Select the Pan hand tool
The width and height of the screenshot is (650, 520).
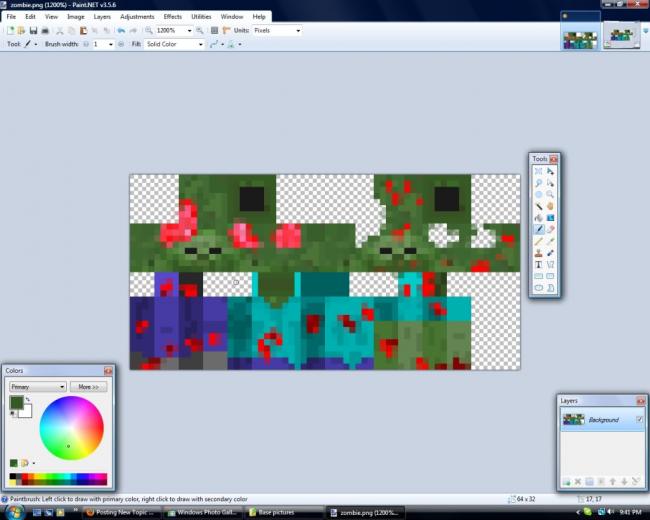(x=550, y=206)
